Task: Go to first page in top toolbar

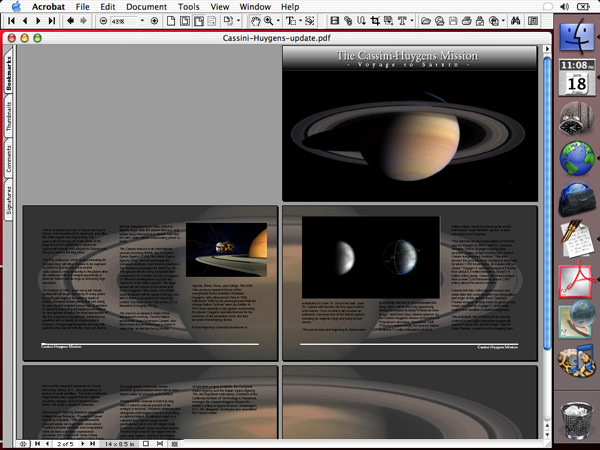Action: [x=11, y=21]
